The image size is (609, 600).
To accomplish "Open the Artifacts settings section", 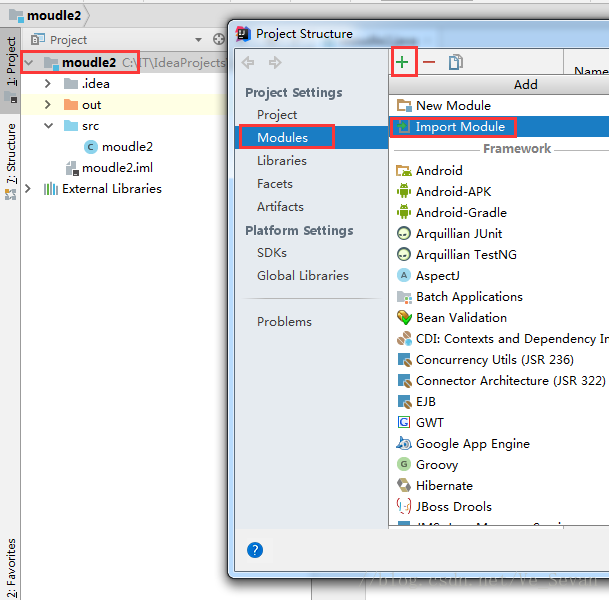I will click(280, 207).
